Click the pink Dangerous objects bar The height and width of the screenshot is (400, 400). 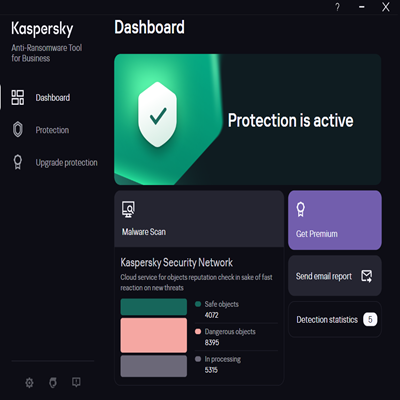point(154,335)
